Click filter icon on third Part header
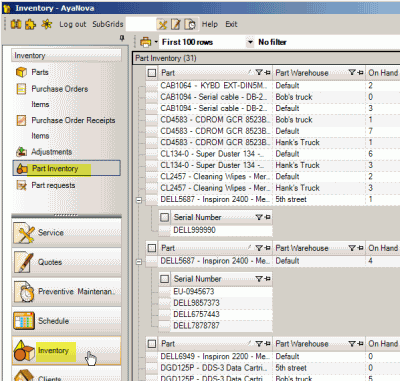 click(259, 344)
